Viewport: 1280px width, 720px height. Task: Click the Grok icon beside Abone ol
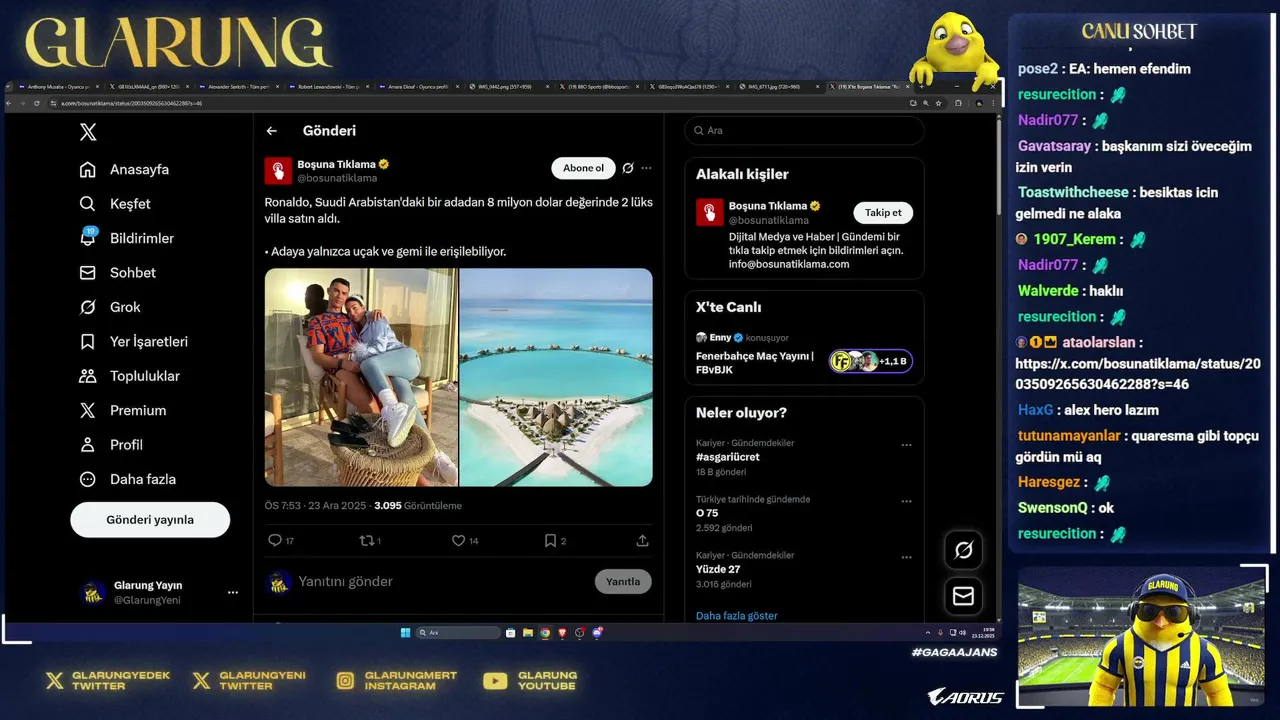628,168
